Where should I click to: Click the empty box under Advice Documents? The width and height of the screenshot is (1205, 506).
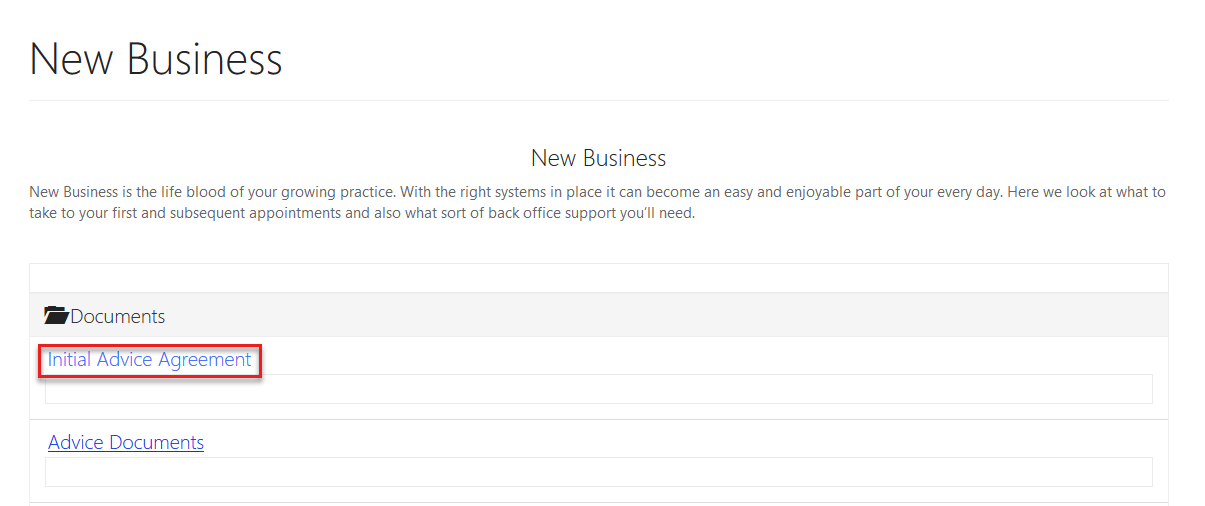coord(599,472)
